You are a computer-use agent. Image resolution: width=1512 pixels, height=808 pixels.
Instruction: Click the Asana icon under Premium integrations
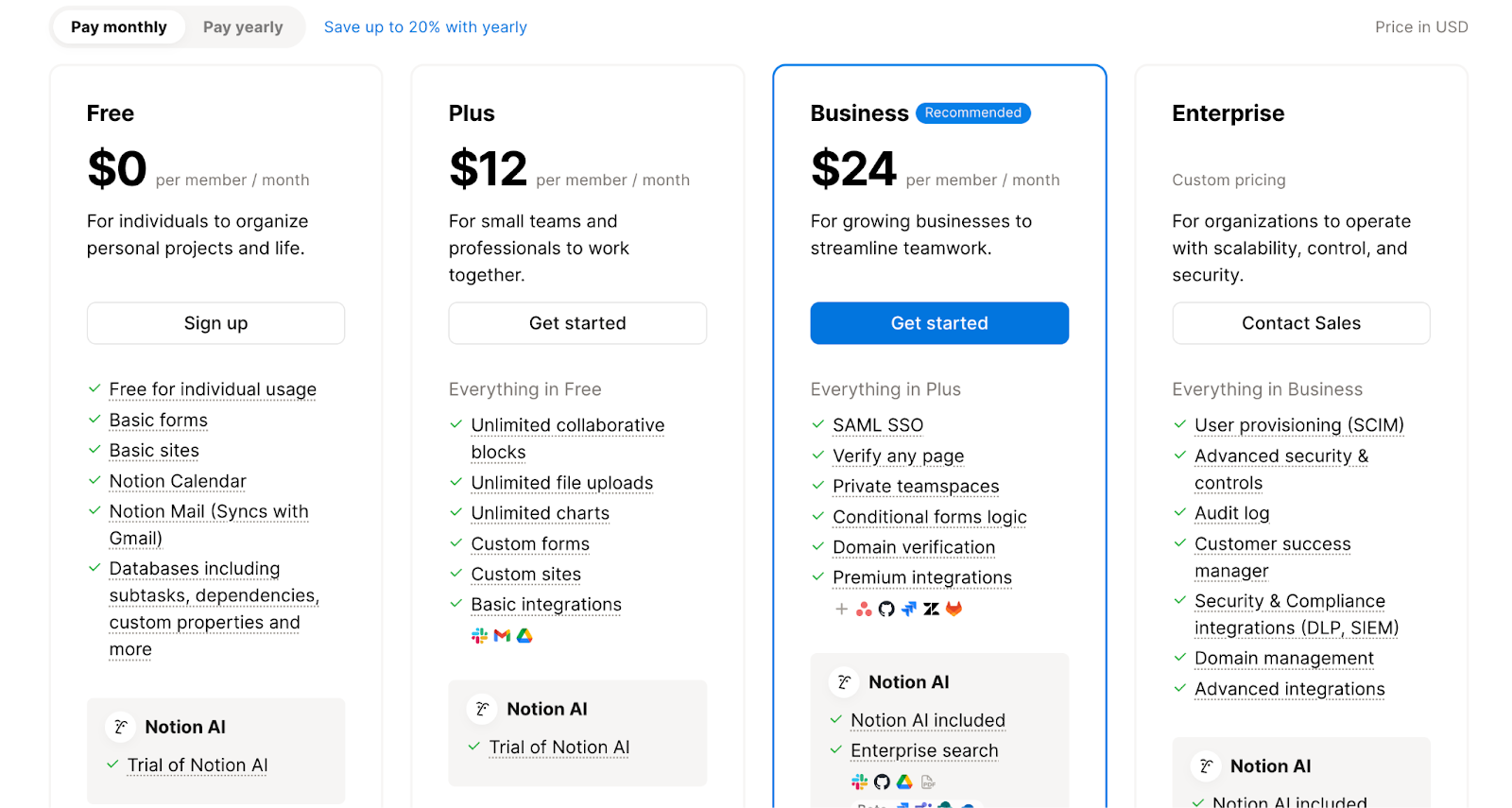click(863, 610)
